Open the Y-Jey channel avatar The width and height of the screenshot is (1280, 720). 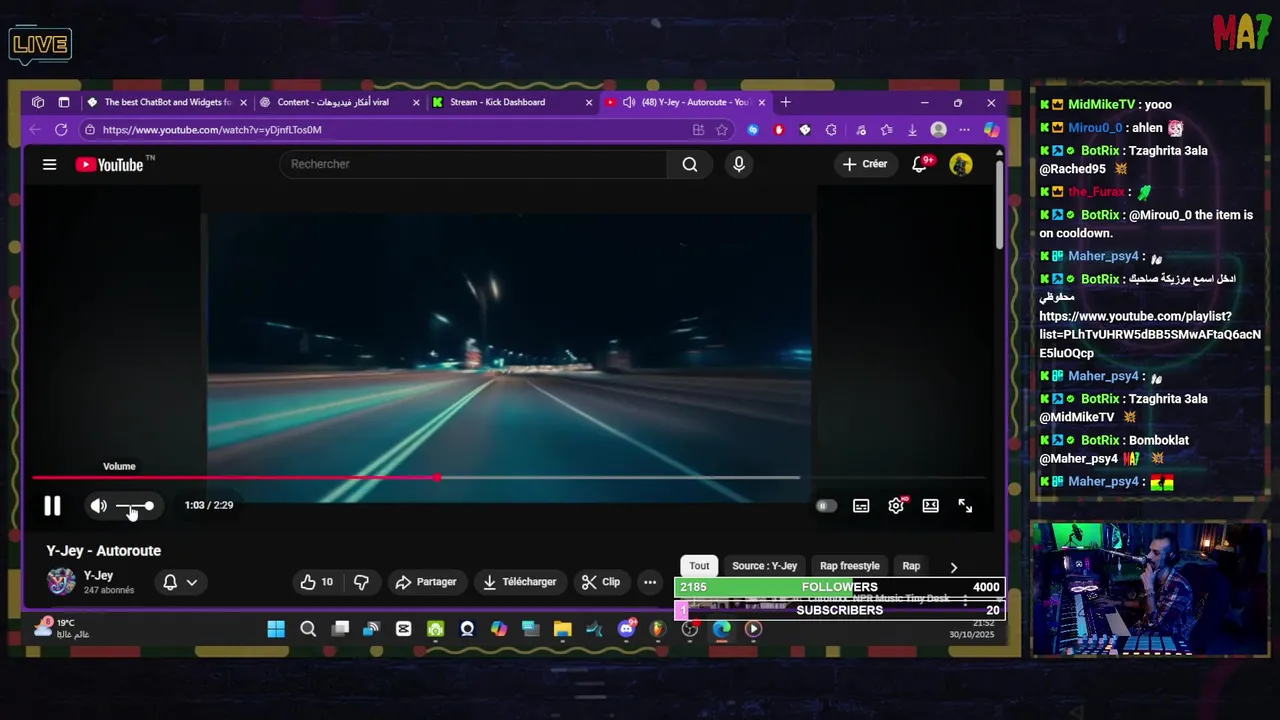pyautogui.click(x=61, y=581)
